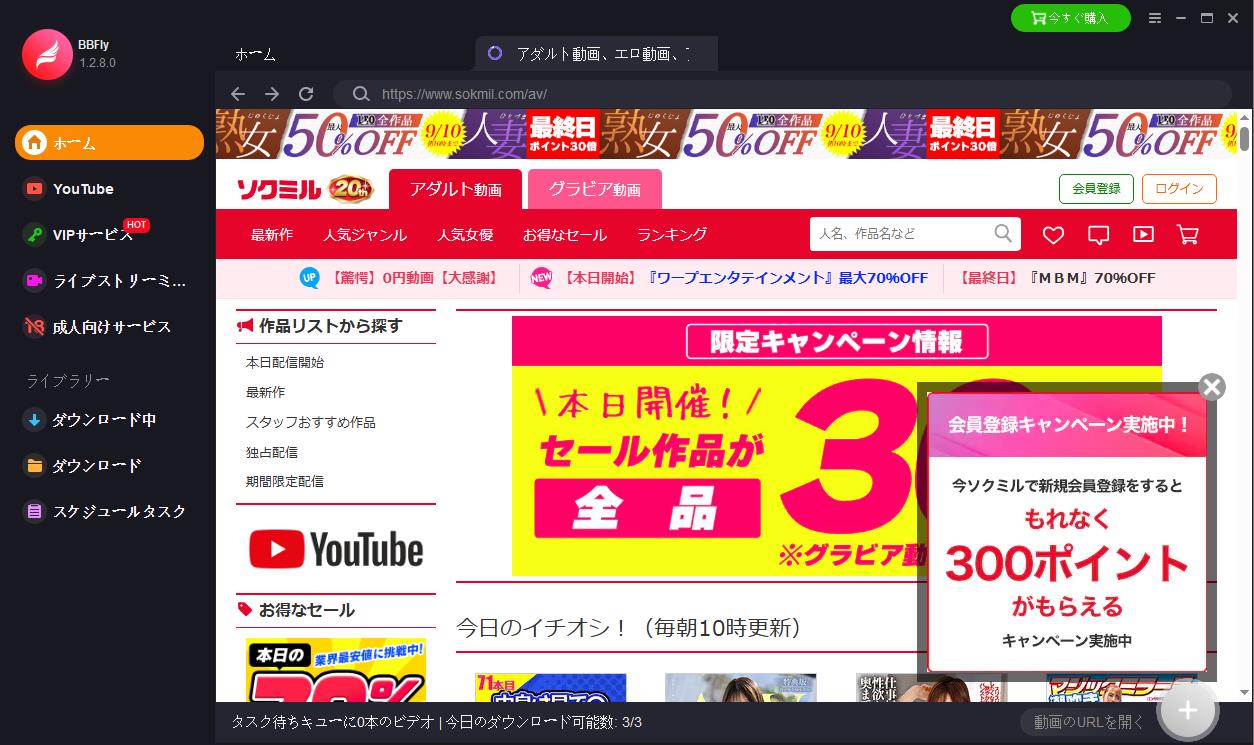
Task: Click the ワープエンタテインメント 最大70%OFF link
Action: coord(744,278)
